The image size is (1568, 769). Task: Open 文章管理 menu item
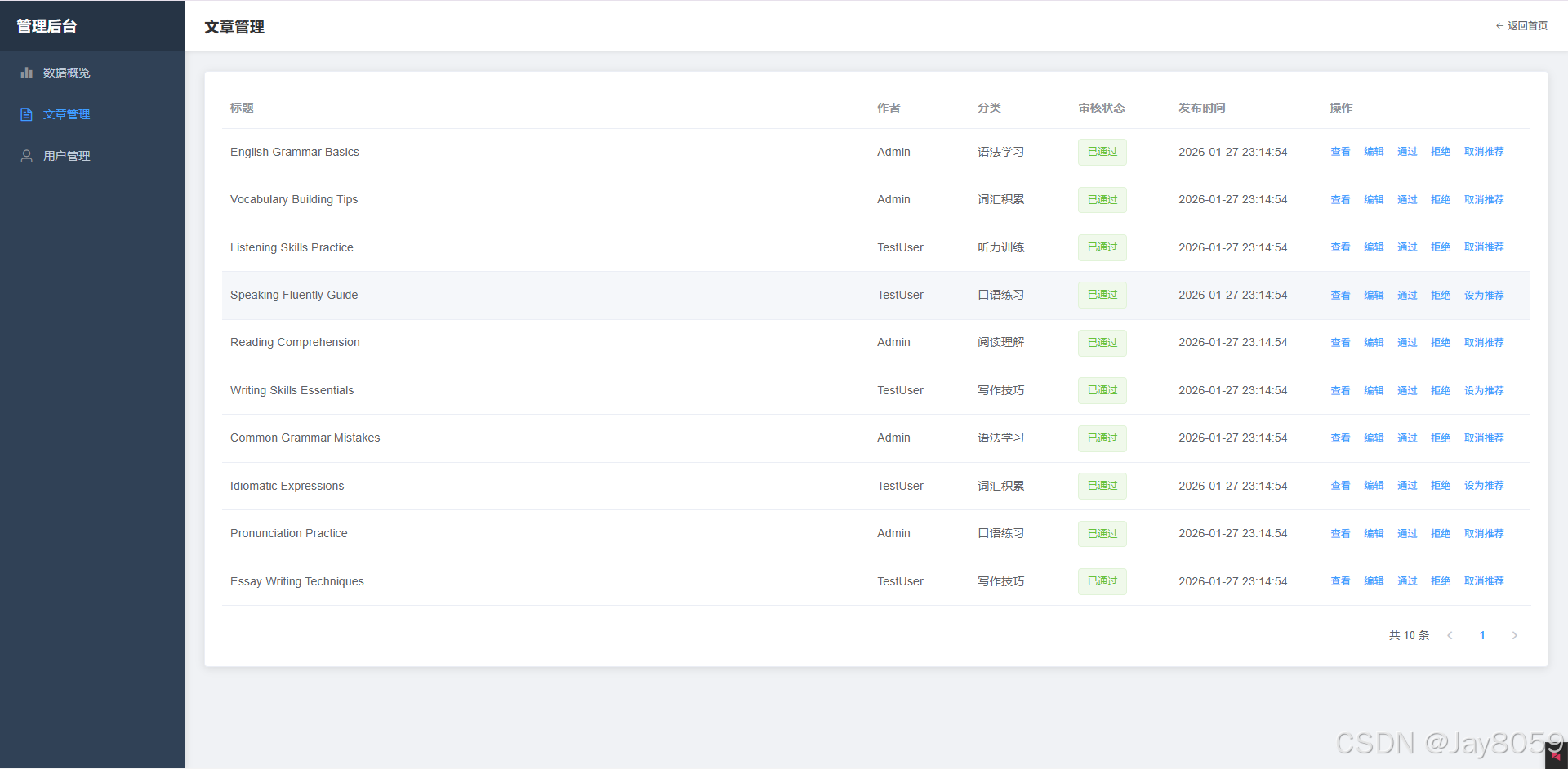[x=92, y=114]
